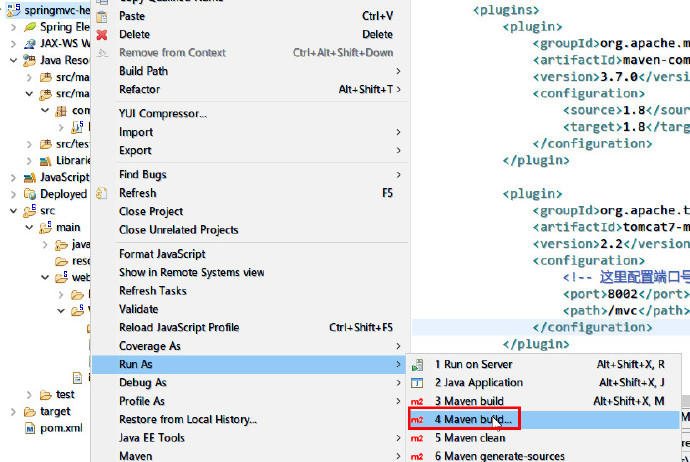The height and width of the screenshot is (462, 690).
Task: Click the Paste clipboard icon
Action: click(x=102, y=17)
